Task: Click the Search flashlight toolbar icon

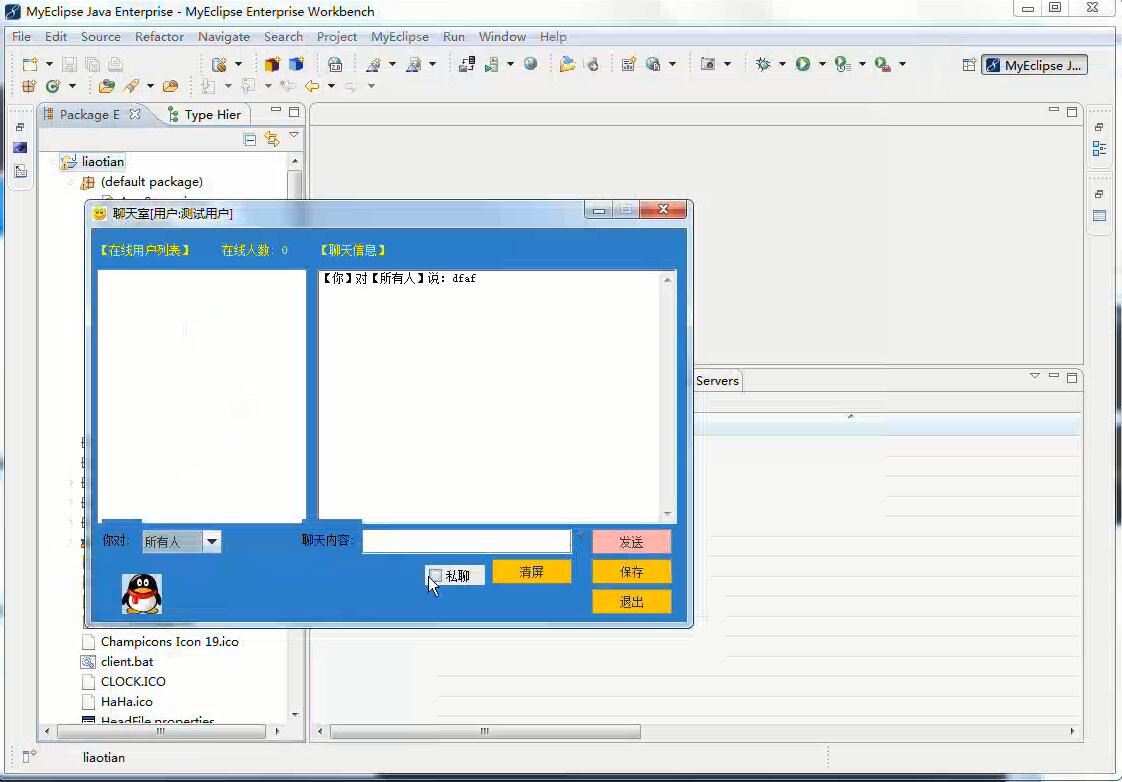Action: click(x=131, y=87)
